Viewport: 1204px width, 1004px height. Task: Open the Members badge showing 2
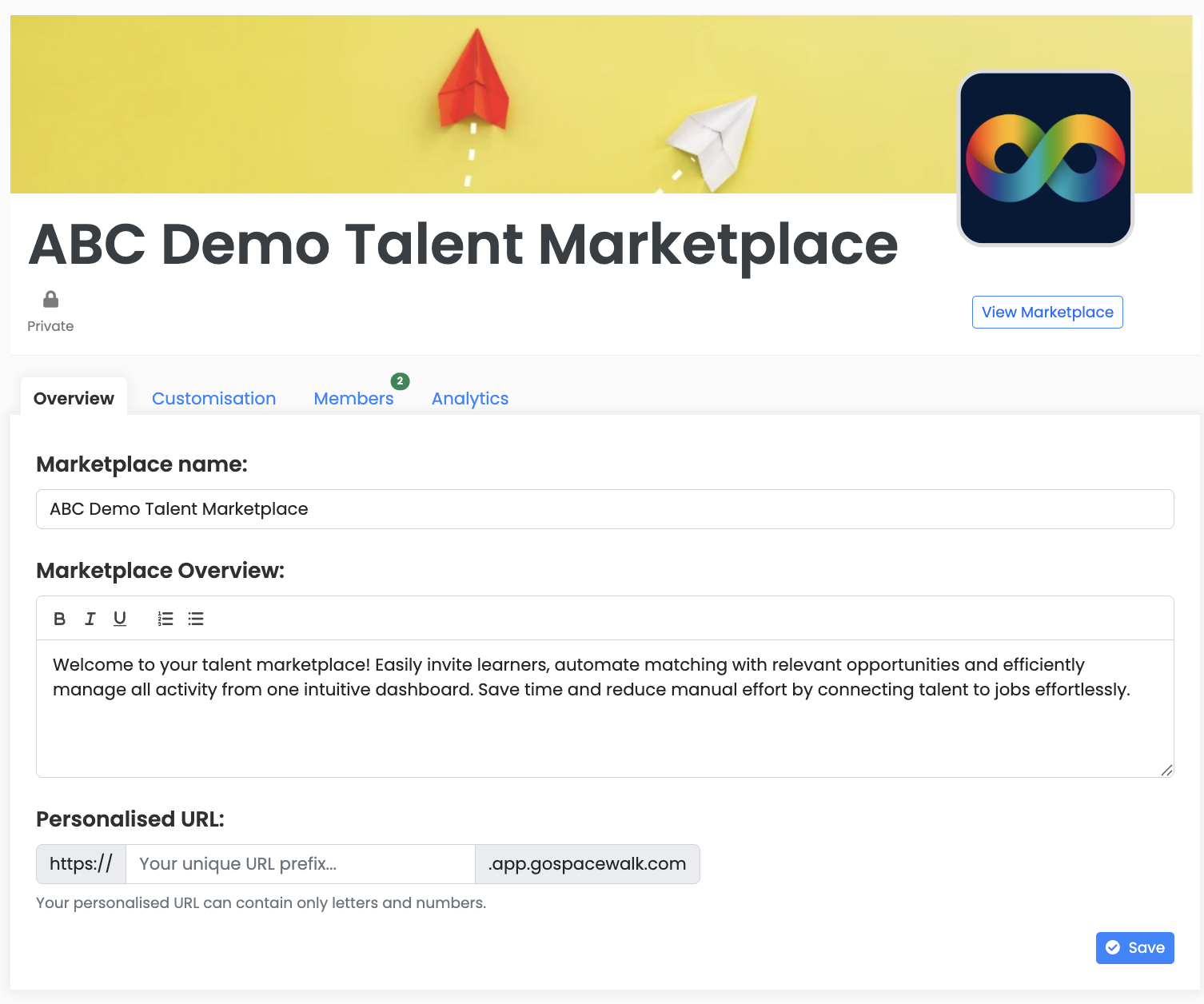click(401, 381)
